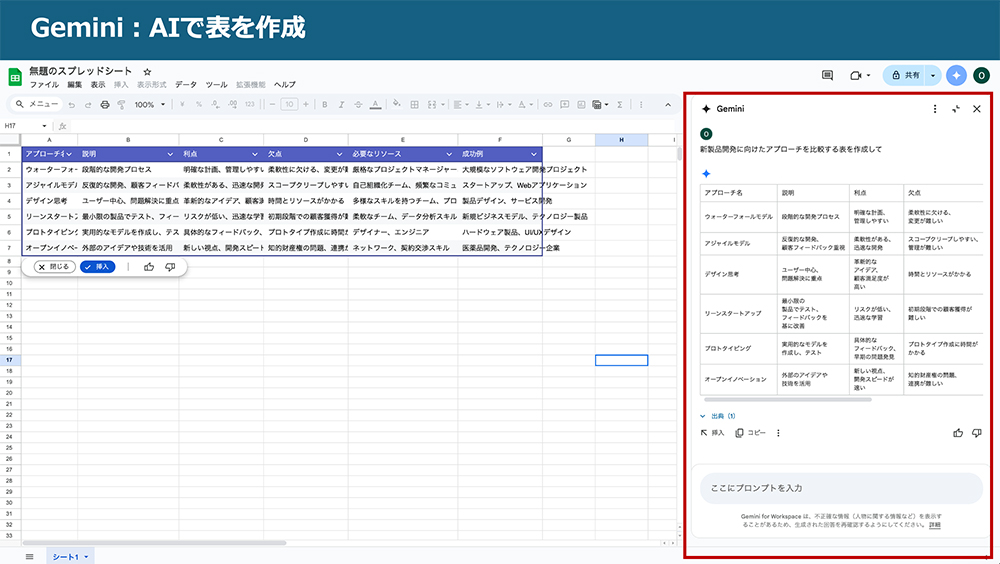Open the ファイル menu

pyautogui.click(x=44, y=85)
